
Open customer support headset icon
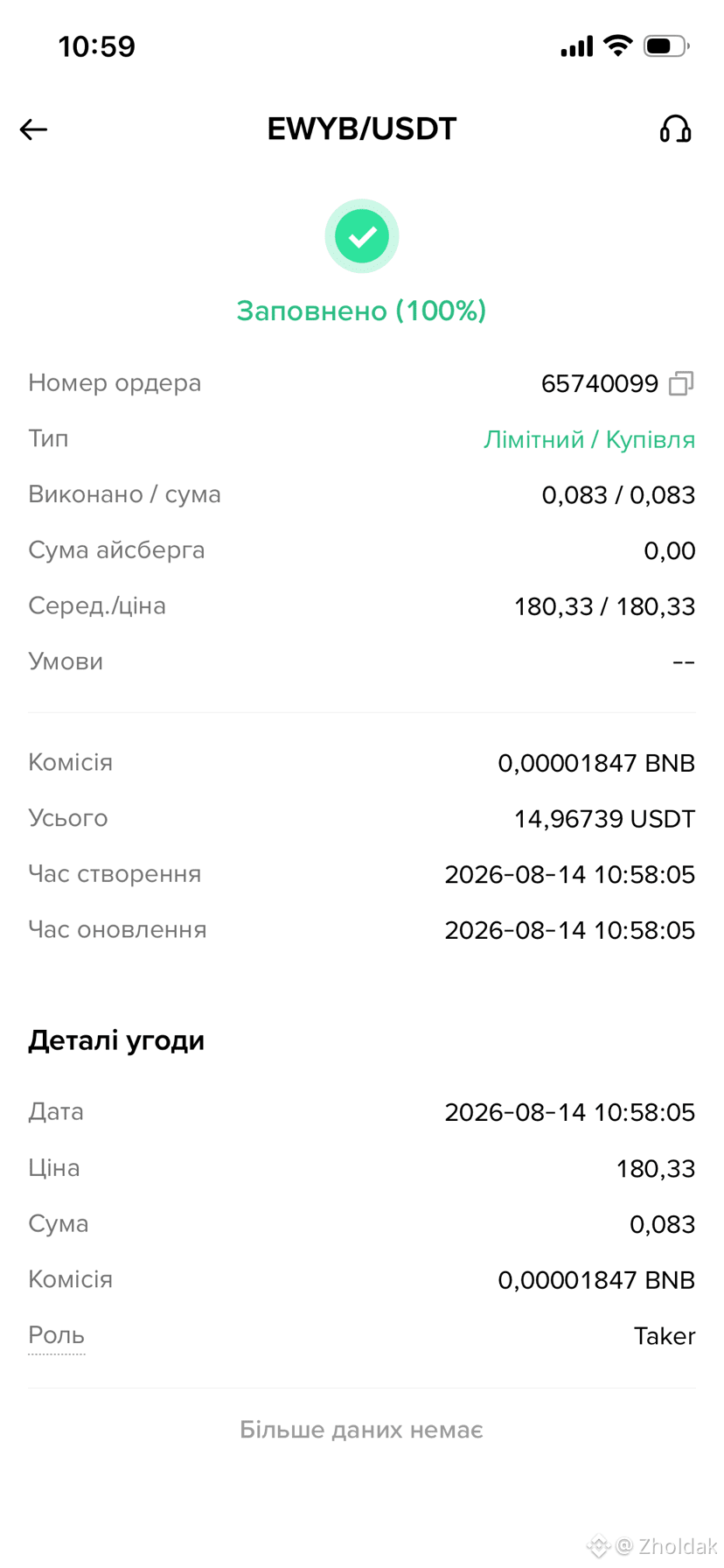tap(675, 129)
